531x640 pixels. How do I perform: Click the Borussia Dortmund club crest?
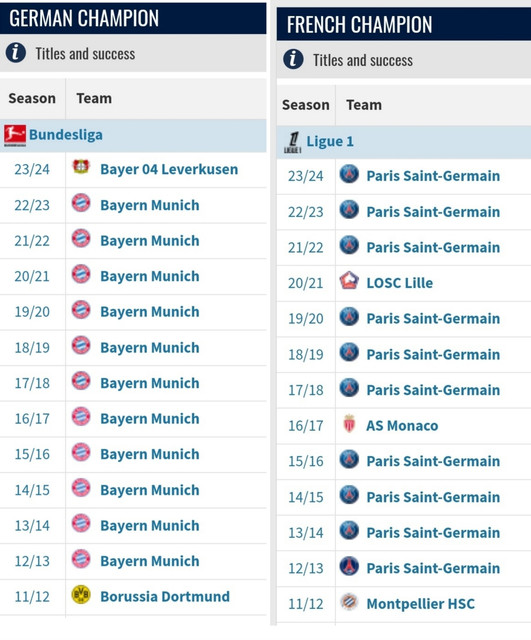pos(81,595)
